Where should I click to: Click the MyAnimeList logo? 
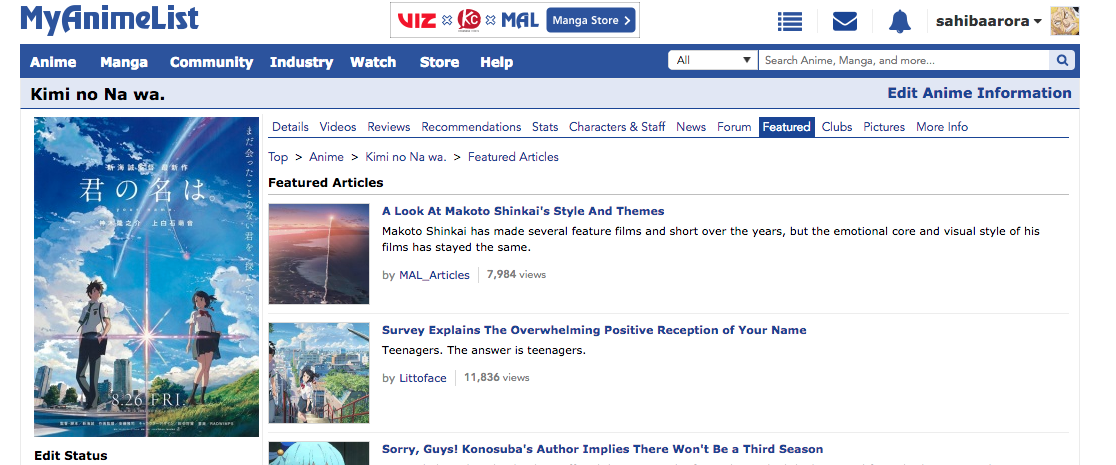pos(109,19)
